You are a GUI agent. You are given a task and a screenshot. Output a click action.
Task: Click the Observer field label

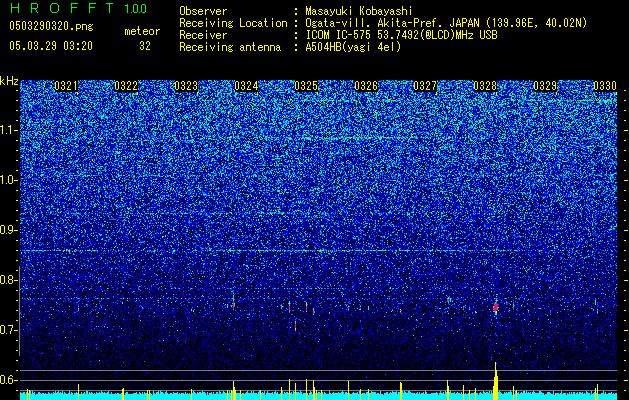(x=203, y=11)
